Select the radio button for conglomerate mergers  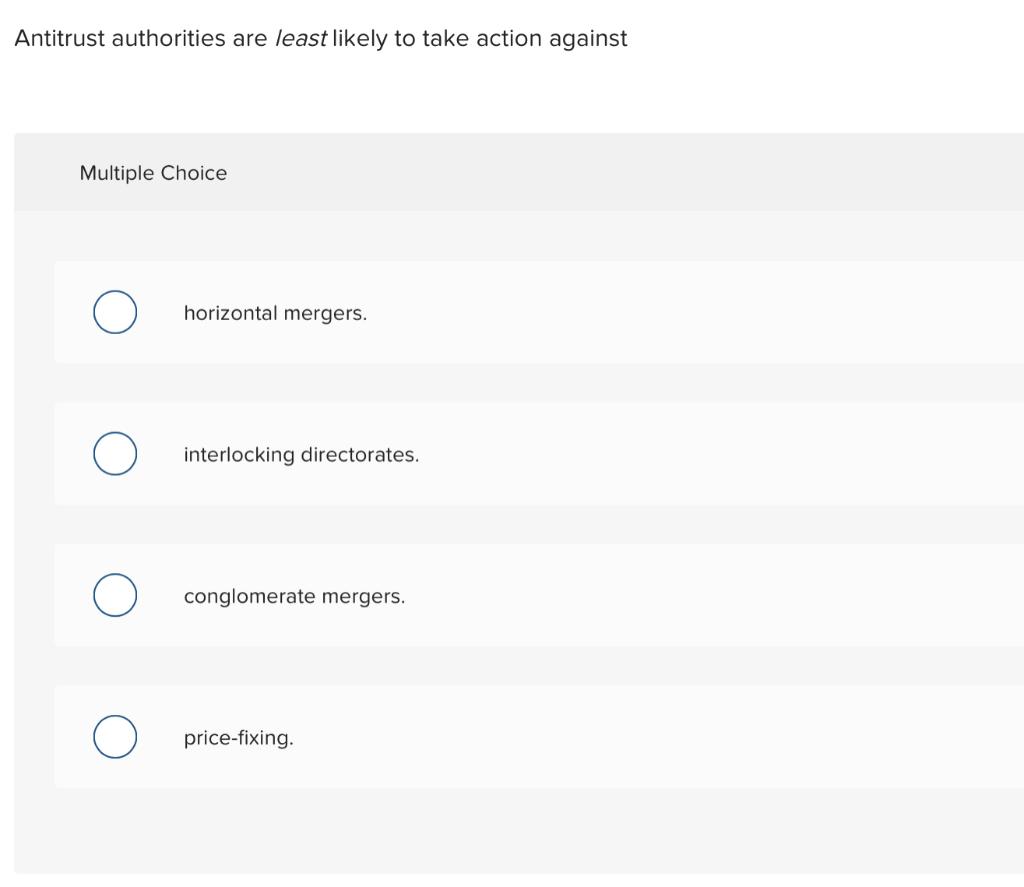tap(114, 595)
